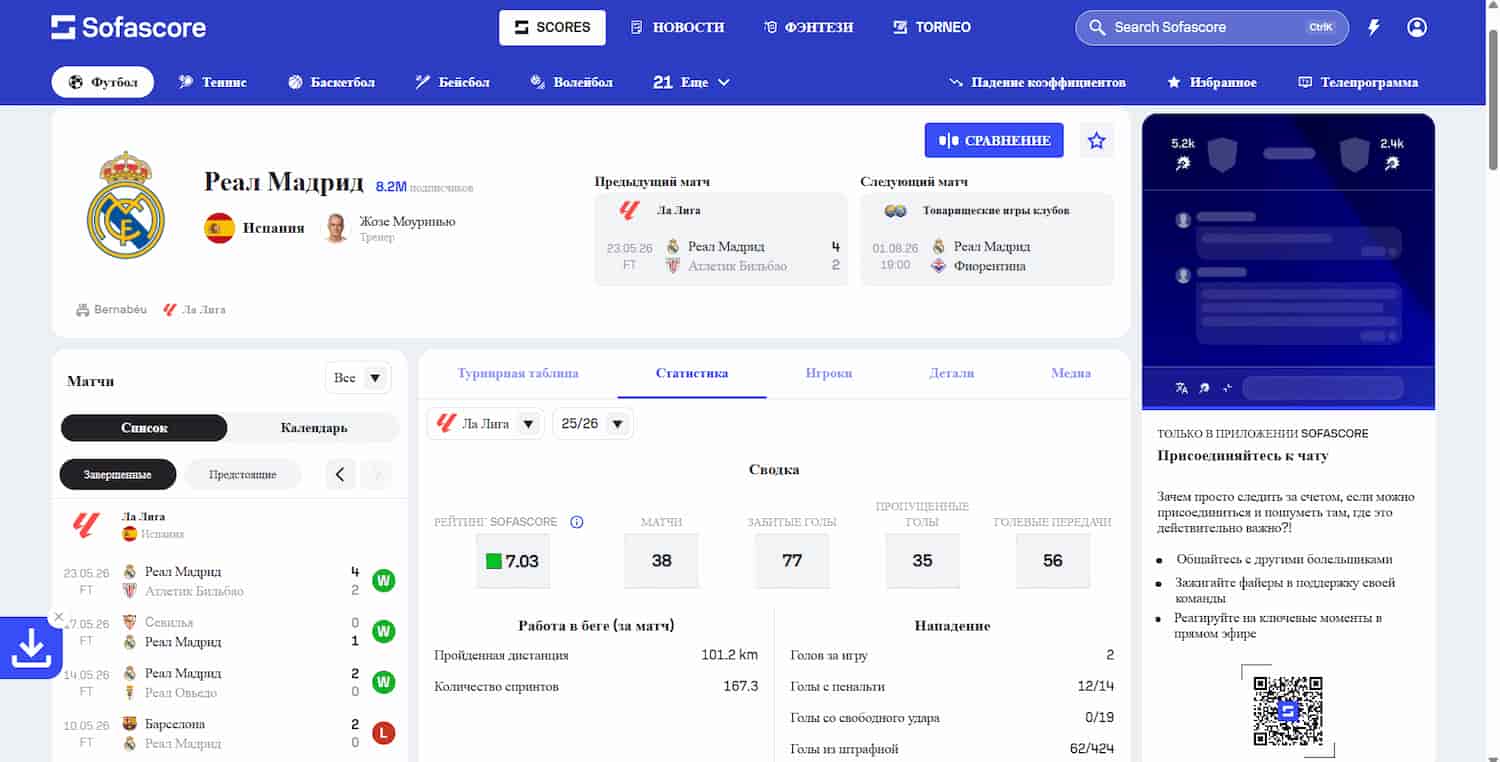Click the Barcelona crest in match list
Image resolution: width=1500 pixels, height=762 pixels.
pyautogui.click(x=129, y=723)
